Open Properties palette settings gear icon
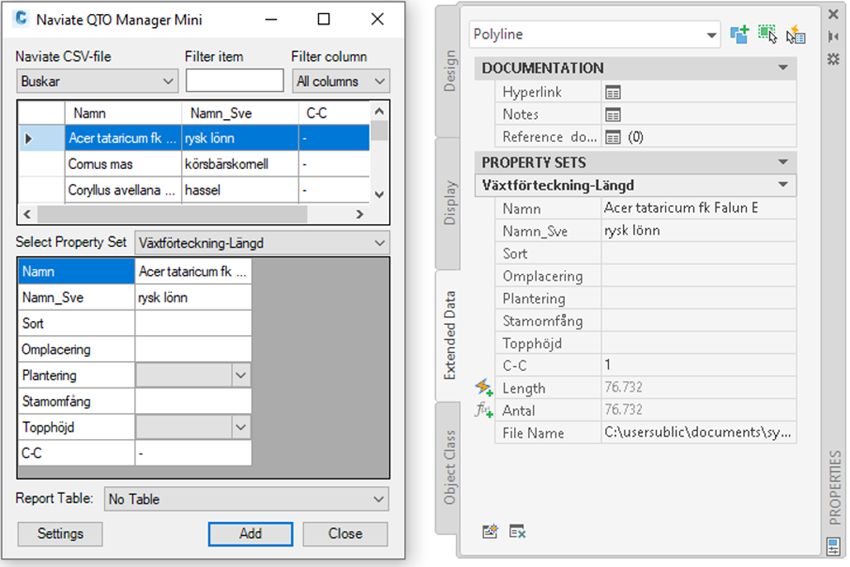 [834, 59]
